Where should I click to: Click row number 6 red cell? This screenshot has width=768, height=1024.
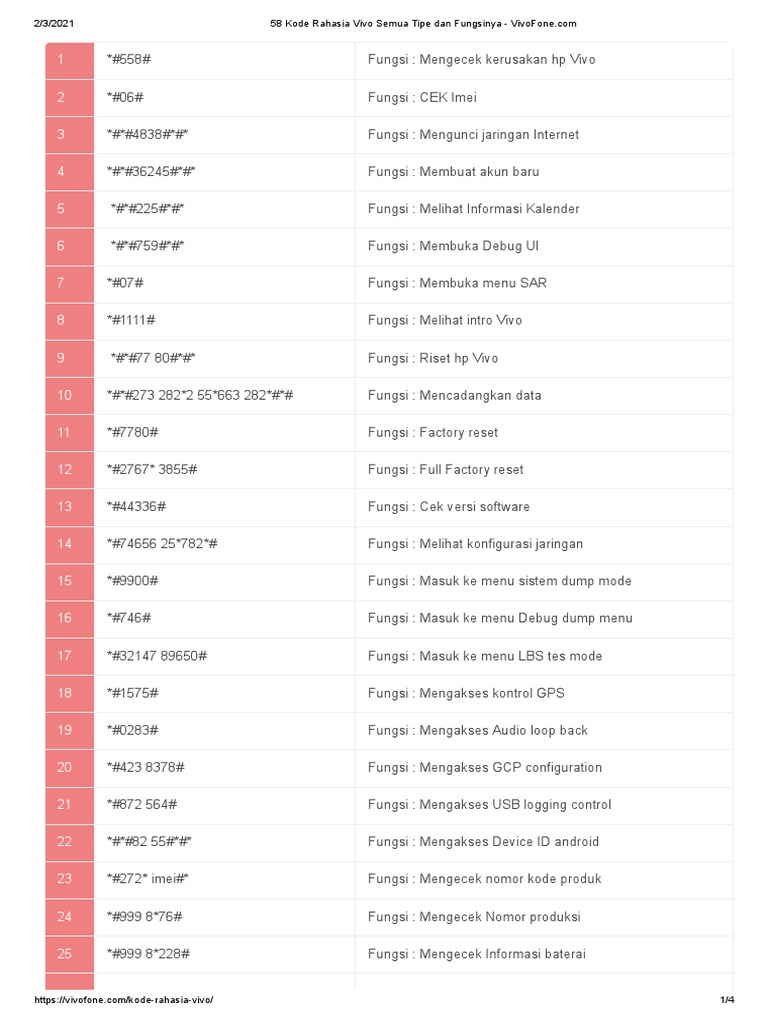point(62,246)
